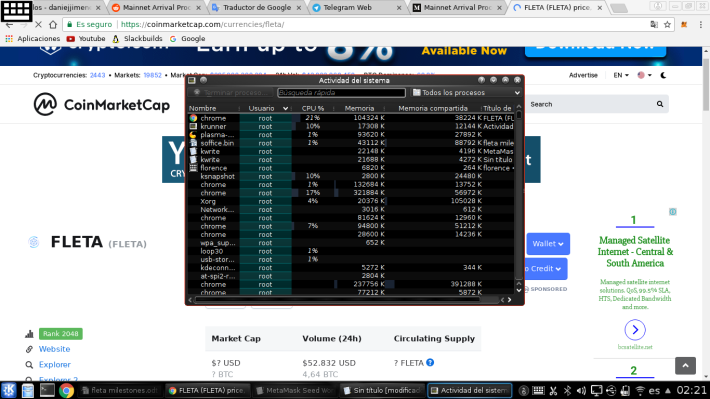
Task: Click the ad's arrow circle button
Action: (635, 330)
